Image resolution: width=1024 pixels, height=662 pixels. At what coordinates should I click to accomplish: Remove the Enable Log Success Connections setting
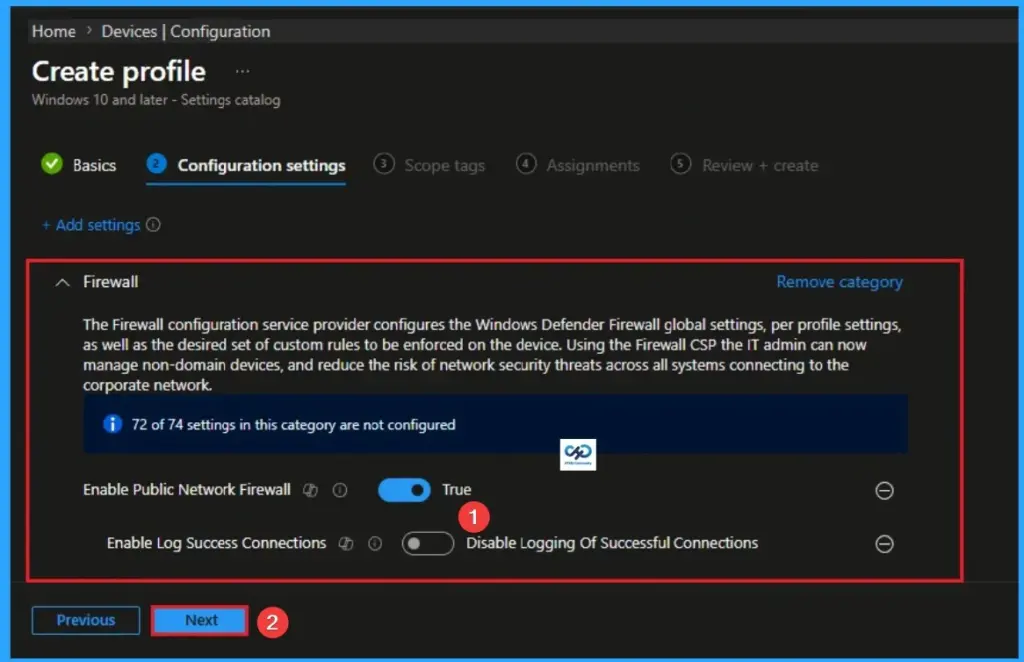point(884,544)
